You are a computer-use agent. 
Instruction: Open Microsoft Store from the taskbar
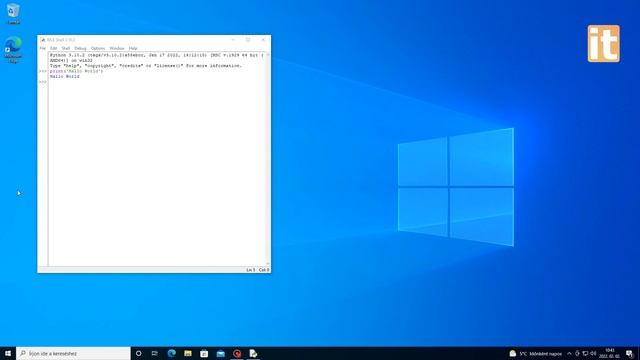tap(204, 353)
